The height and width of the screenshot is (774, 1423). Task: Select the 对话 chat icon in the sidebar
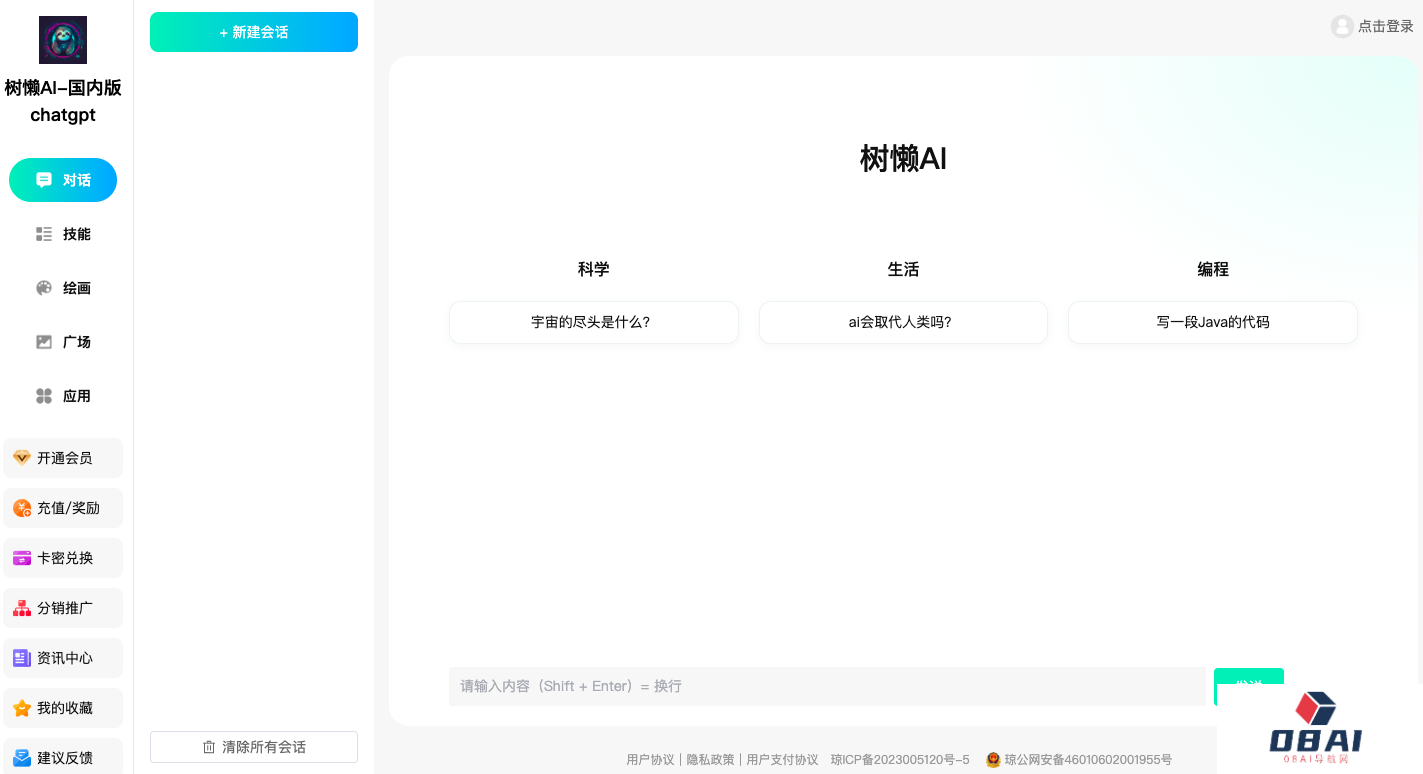(x=63, y=180)
